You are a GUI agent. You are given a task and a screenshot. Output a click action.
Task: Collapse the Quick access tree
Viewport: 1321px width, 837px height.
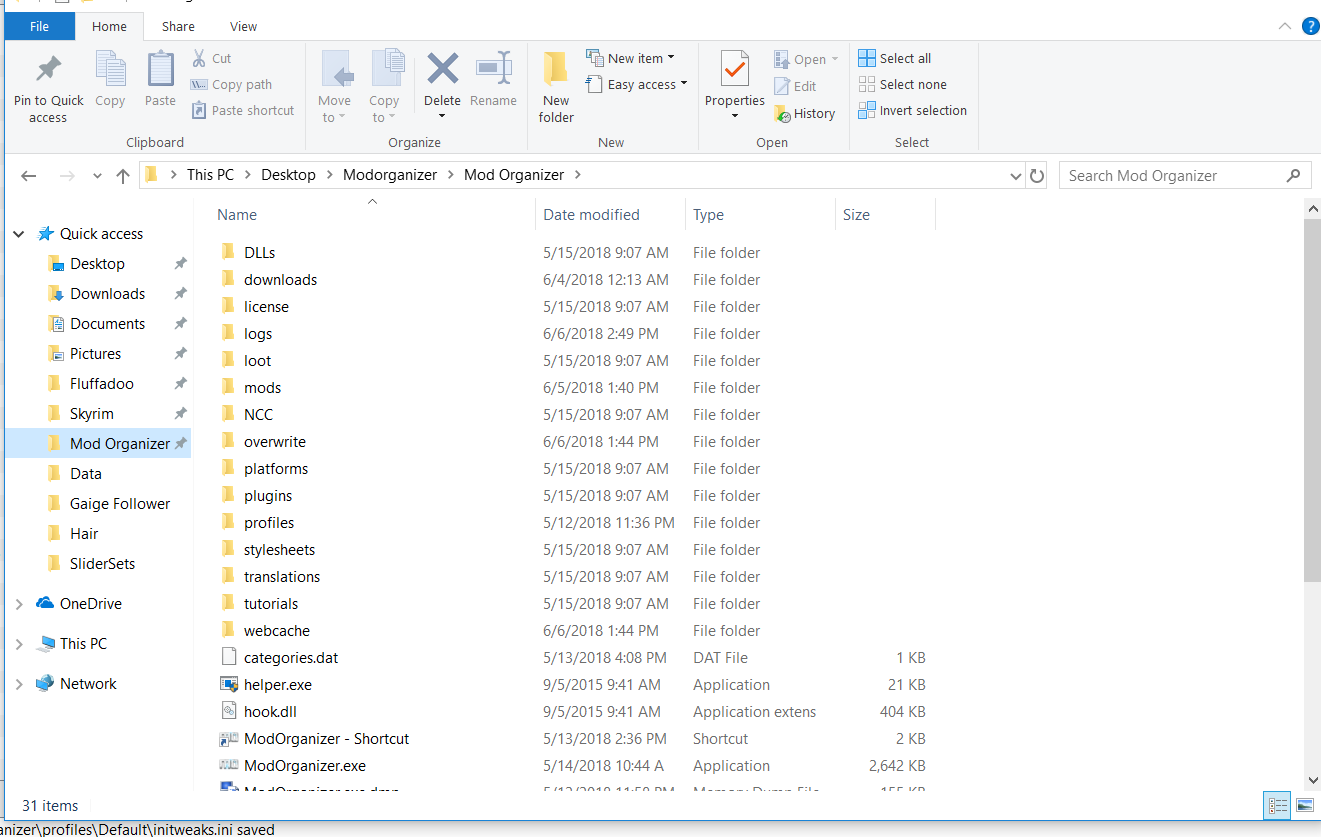click(x=18, y=234)
